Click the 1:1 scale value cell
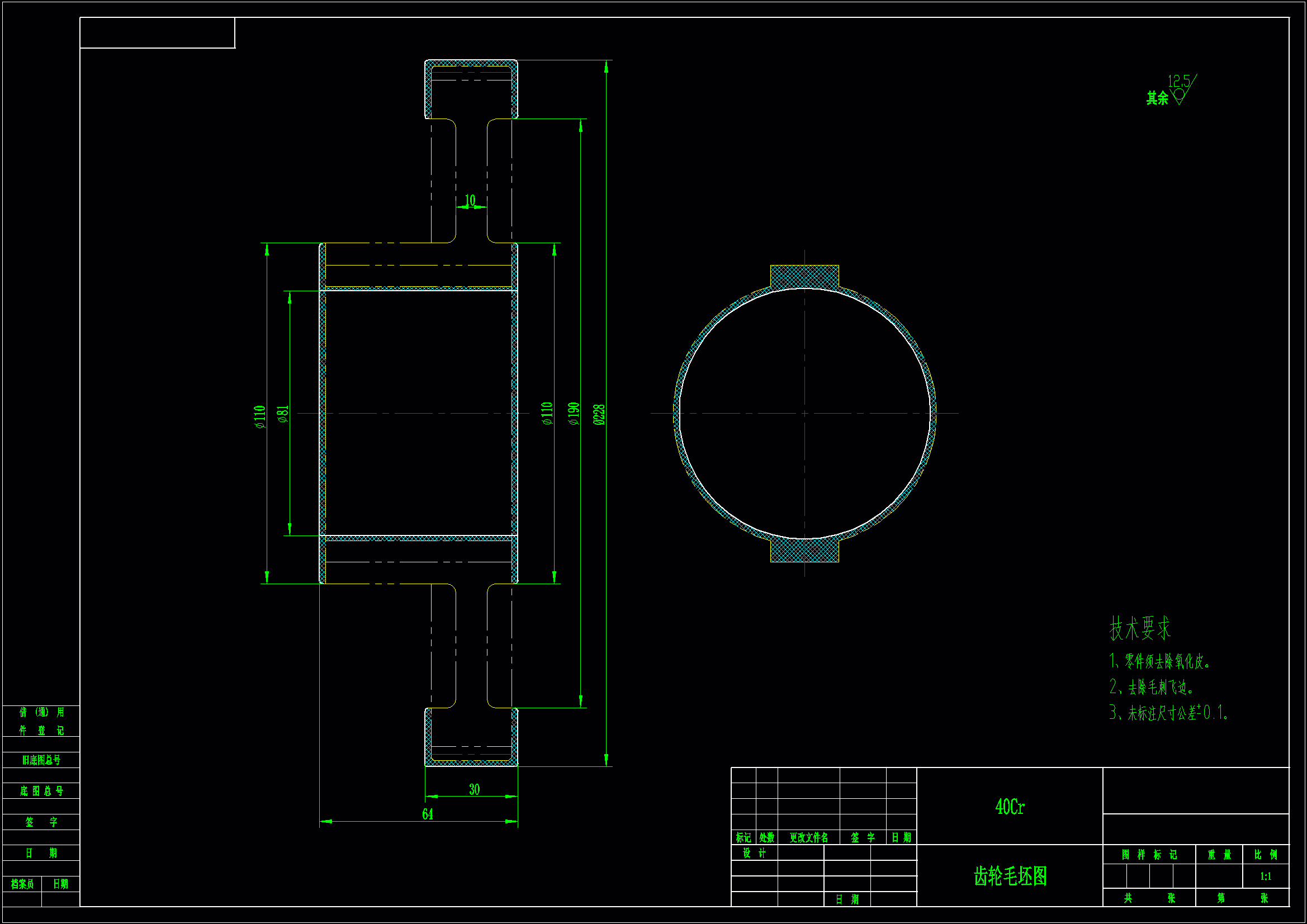 pos(1266,876)
